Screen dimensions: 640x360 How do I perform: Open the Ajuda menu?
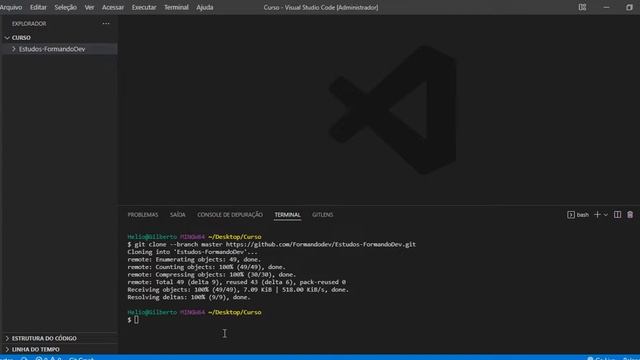204,7
